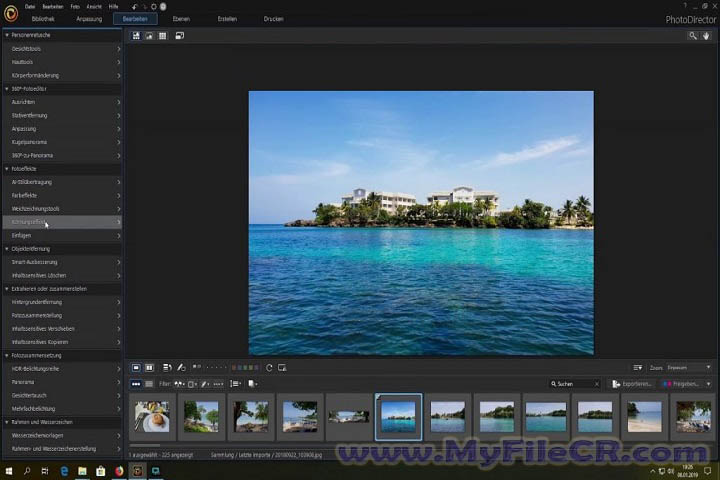Toggle compare two photos view mode
Viewport: 720px width, 480px height.
149,367
